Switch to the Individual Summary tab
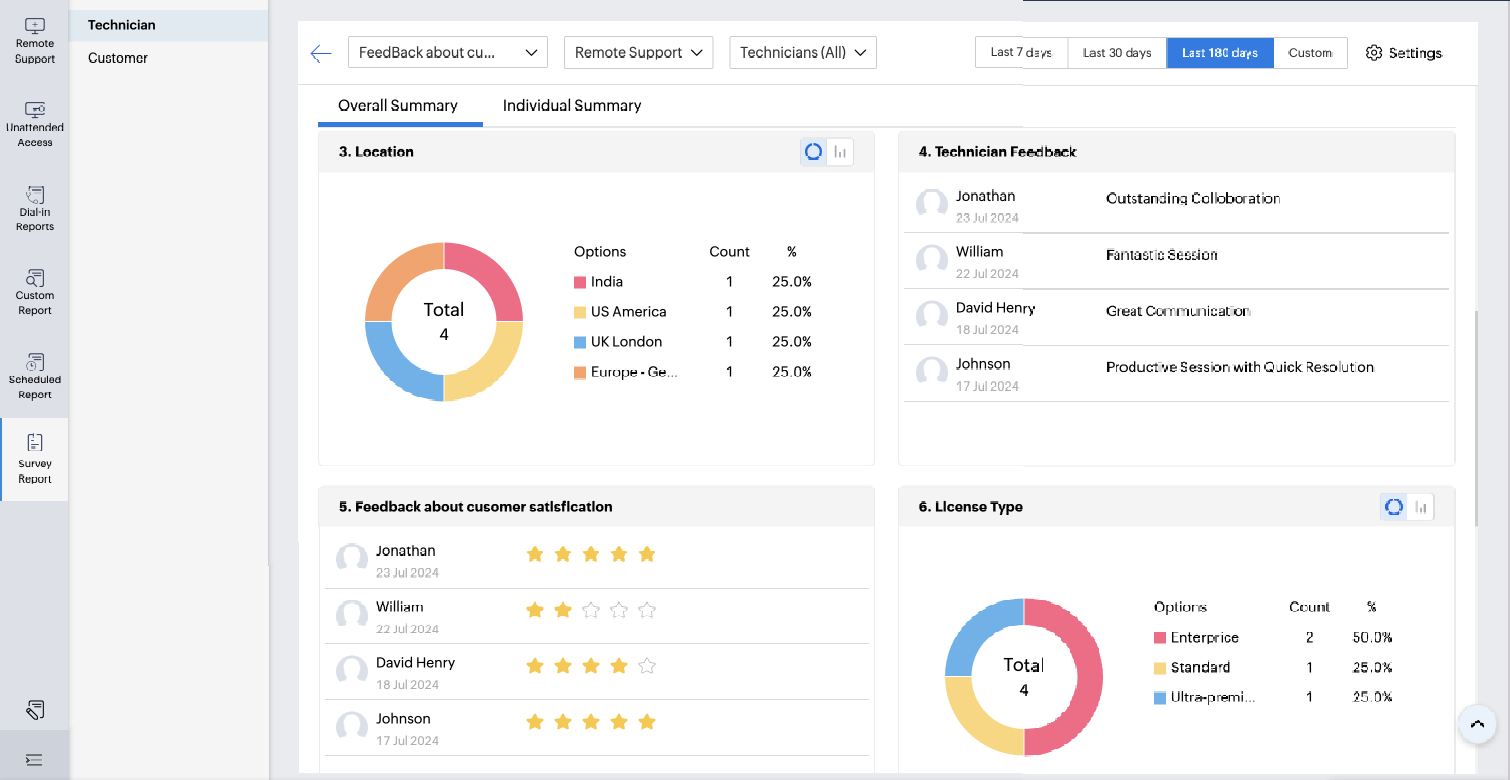The height and width of the screenshot is (780, 1510). 571,106
